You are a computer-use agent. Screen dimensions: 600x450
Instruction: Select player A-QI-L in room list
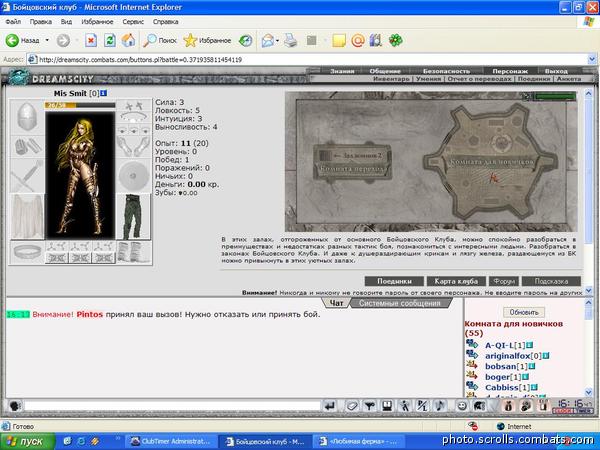point(499,345)
